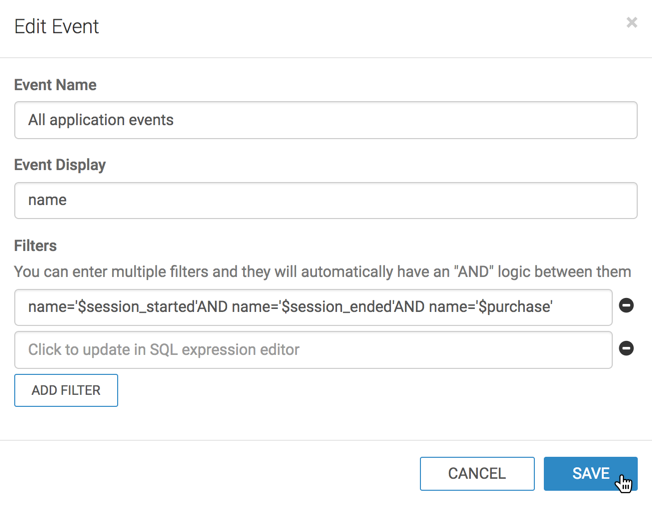Click the Event Display label
Image resolution: width=652 pixels, height=505 pixels.
point(60,165)
